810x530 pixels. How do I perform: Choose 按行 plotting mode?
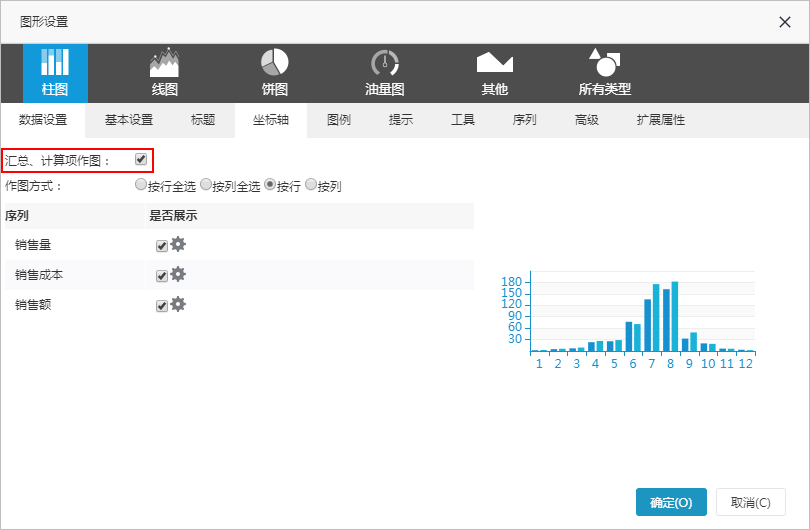pos(270,184)
